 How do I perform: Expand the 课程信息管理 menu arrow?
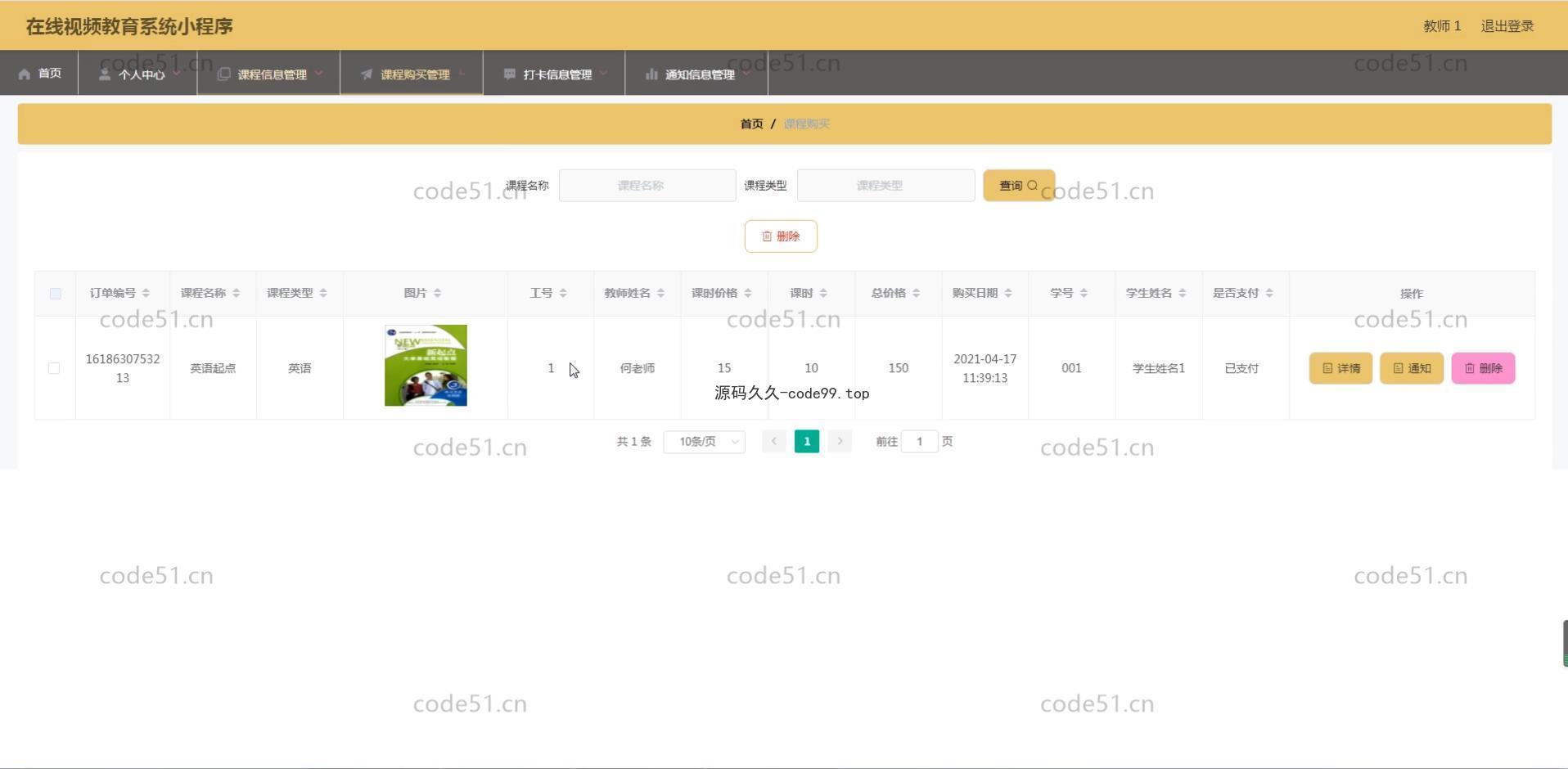point(318,74)
